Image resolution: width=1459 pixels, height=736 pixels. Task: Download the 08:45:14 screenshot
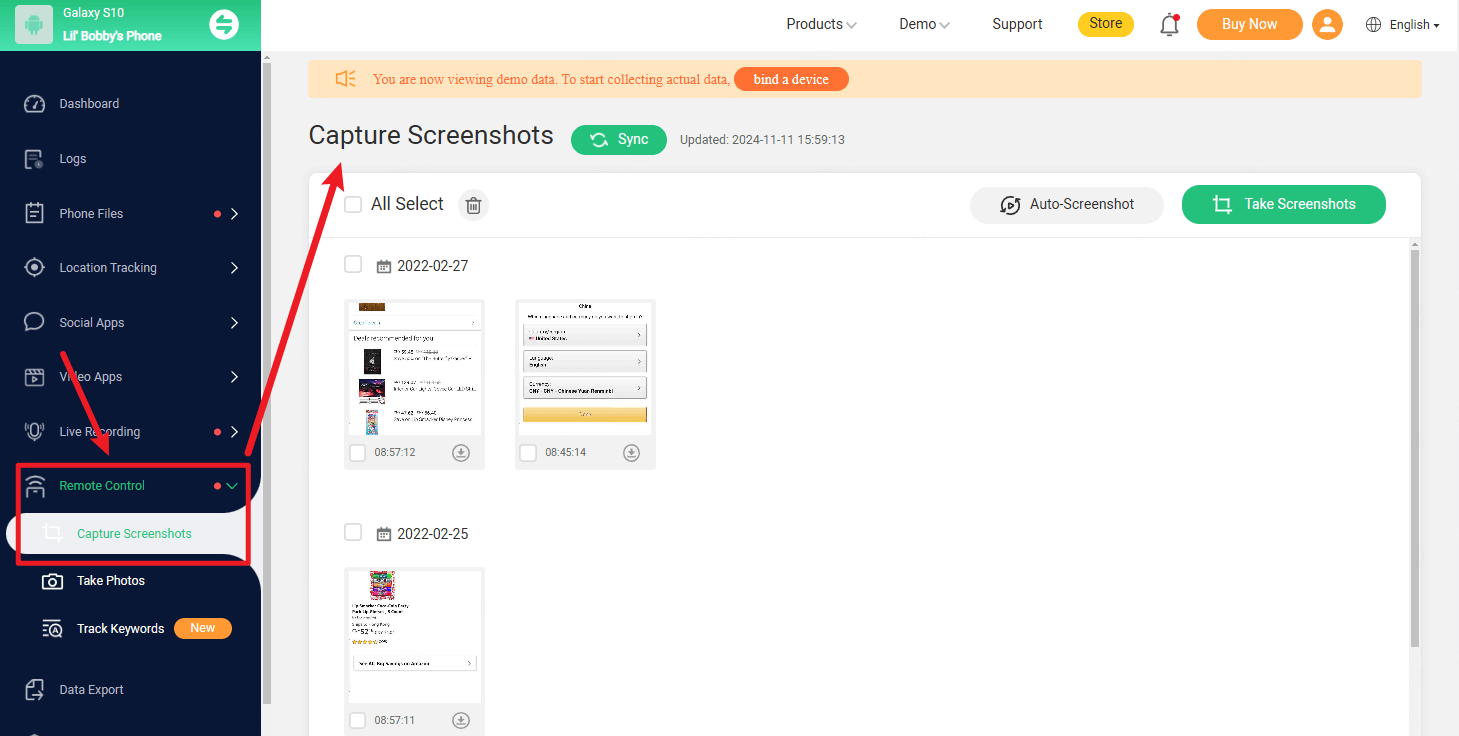(x=631, y=452)
